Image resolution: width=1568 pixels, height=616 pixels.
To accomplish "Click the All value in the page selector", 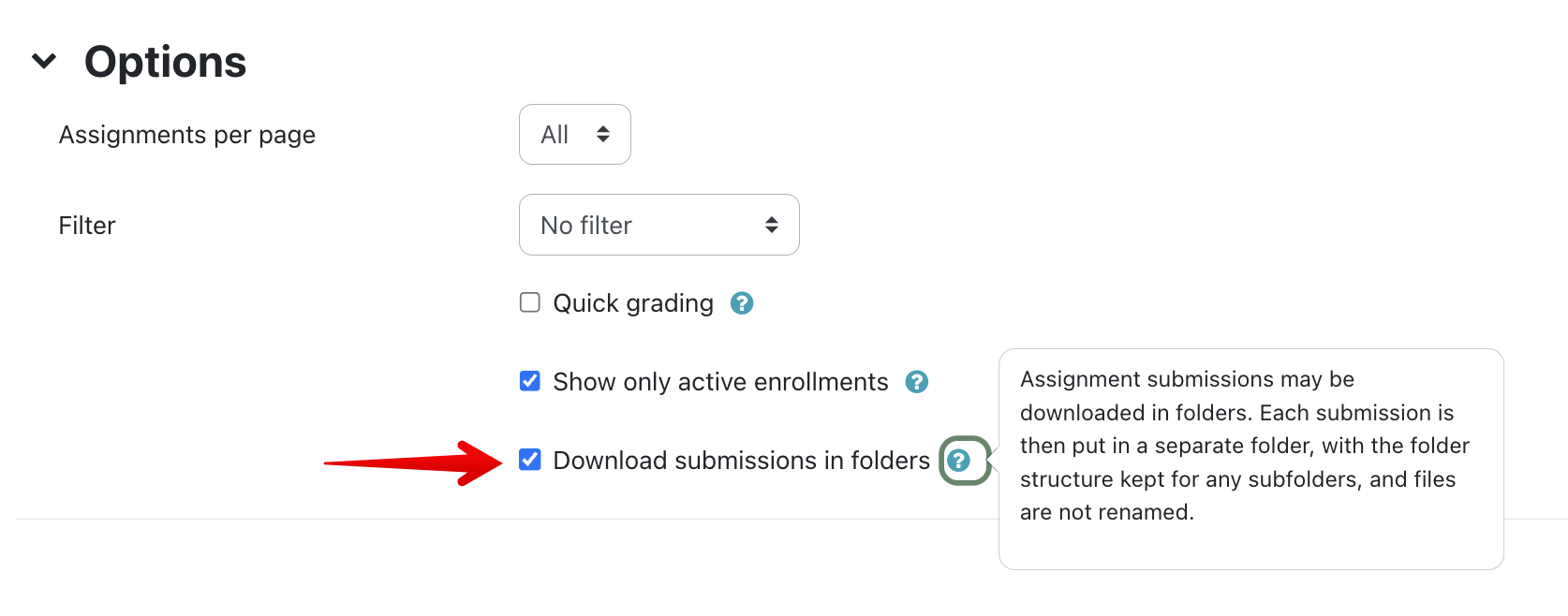I will [555, 135].
